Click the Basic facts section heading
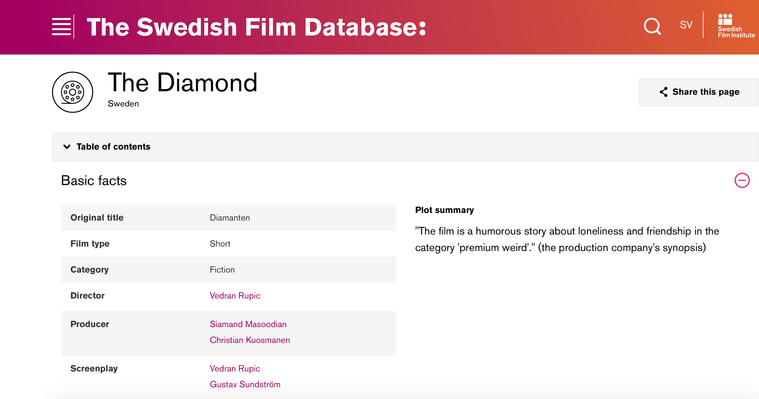This screenshot has width=759, height=399. click(94, 181)
